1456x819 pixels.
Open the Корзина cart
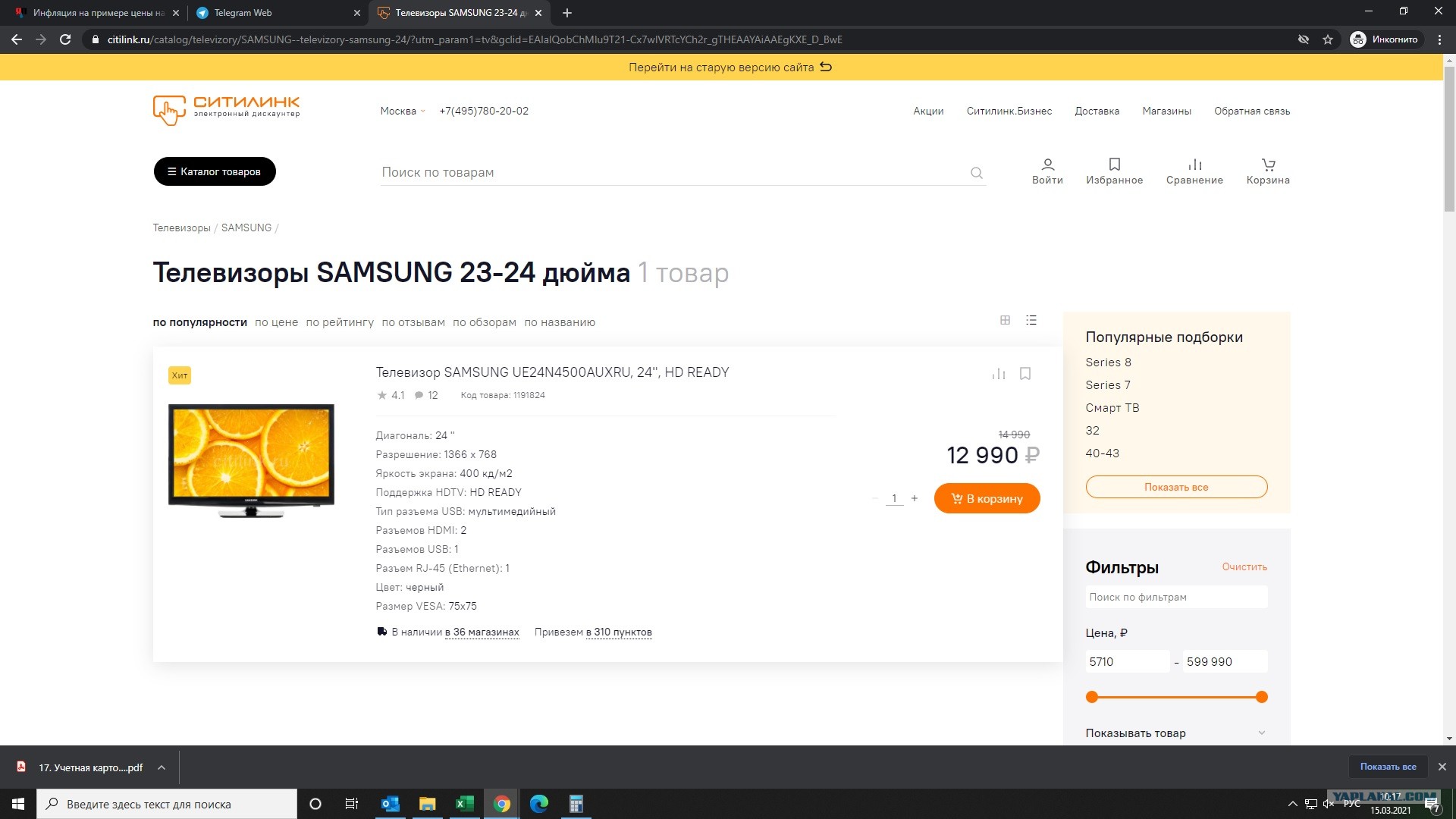[x=1268, y=171]
